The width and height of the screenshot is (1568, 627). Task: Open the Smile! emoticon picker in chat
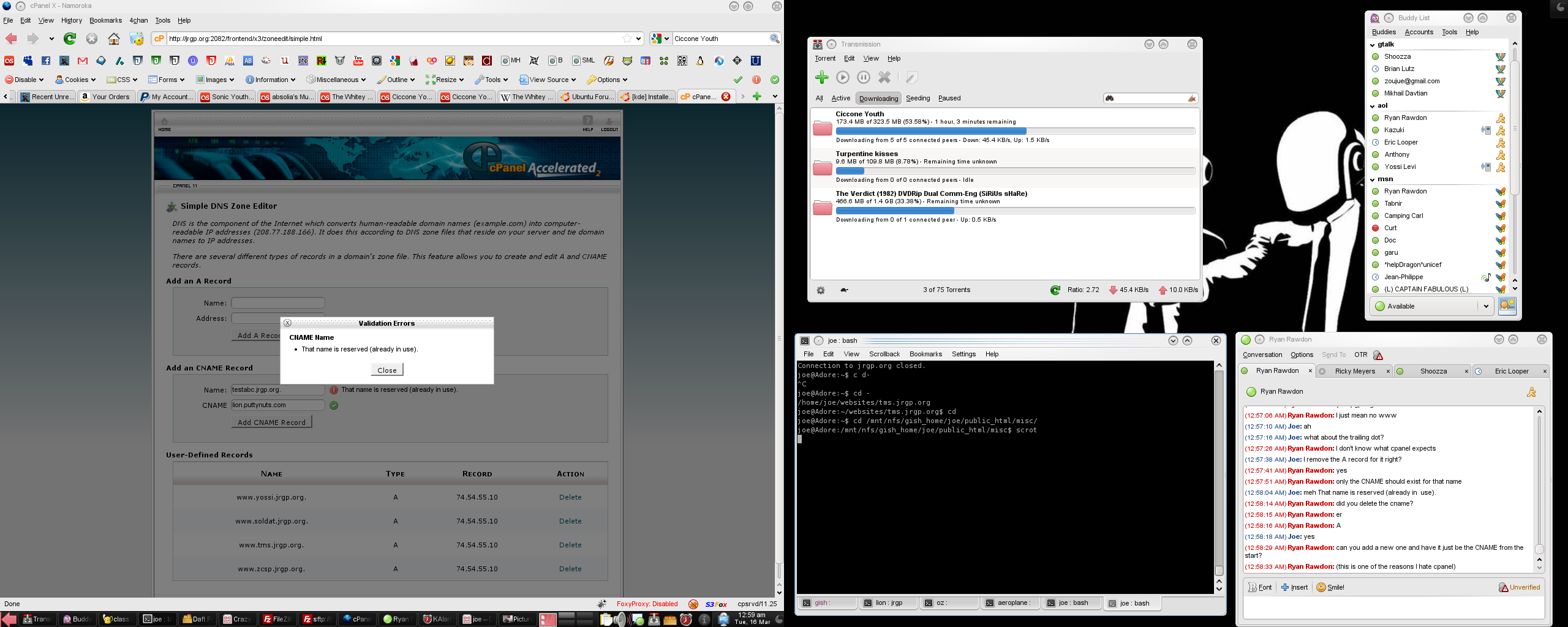pyautogui.click(x=1330, y=587)
